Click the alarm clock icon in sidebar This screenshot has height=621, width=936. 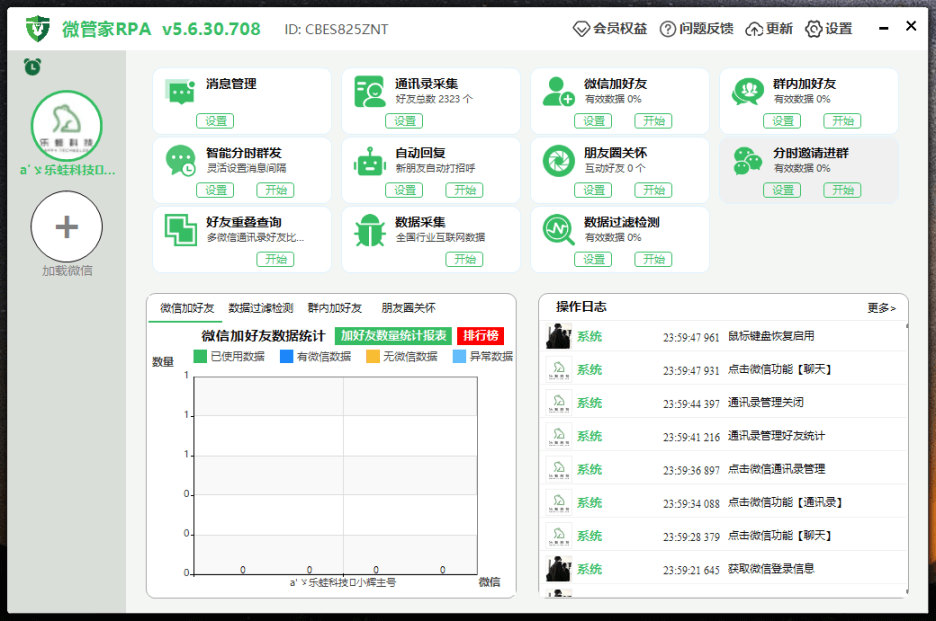pos(30,64)
